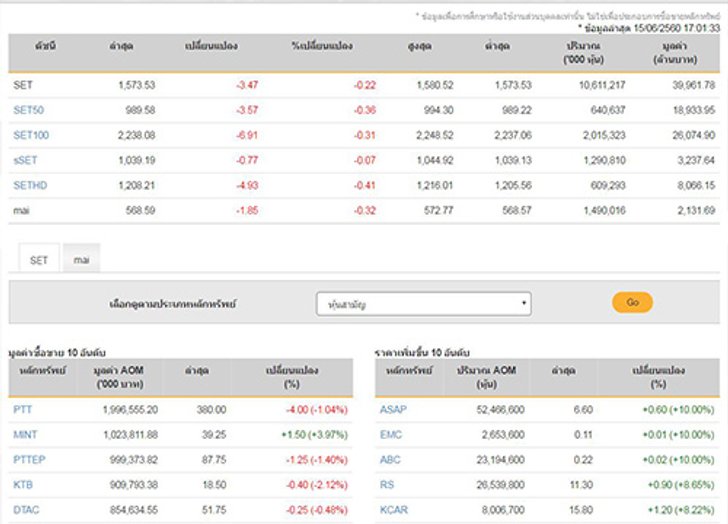
Task: Open the KTB stock link
Action: pyautogui.click(x=23, y=485)
